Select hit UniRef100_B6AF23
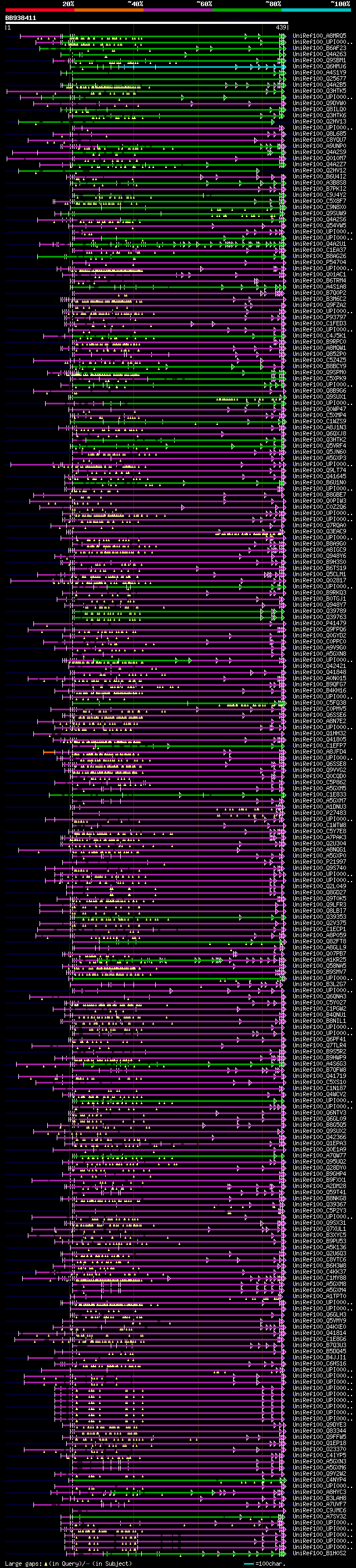356x1568 pixels. pos(319,48)
